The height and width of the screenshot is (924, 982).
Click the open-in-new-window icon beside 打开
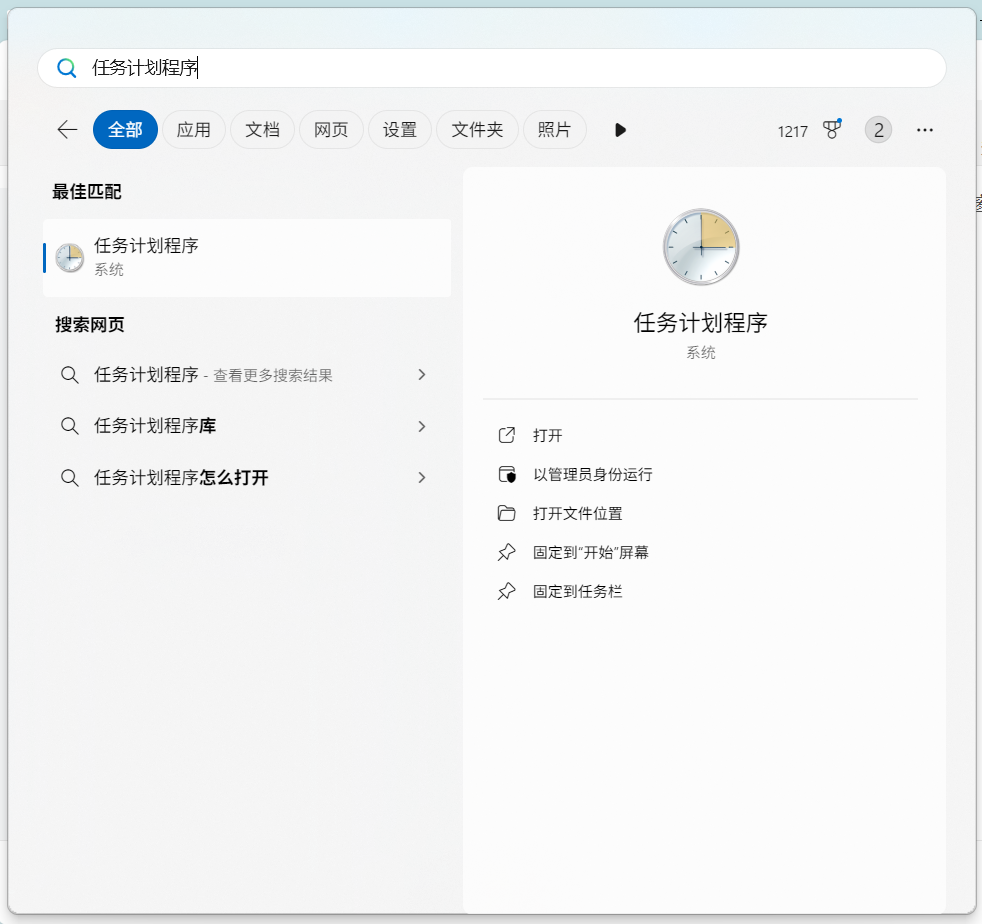pos(507,435)
